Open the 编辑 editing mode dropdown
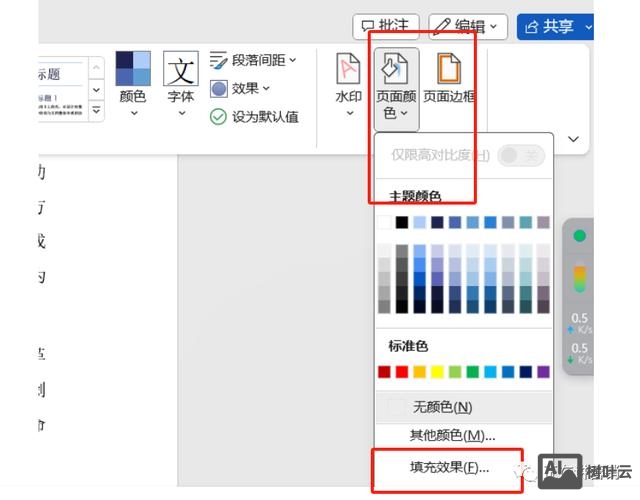 point(468,27)
